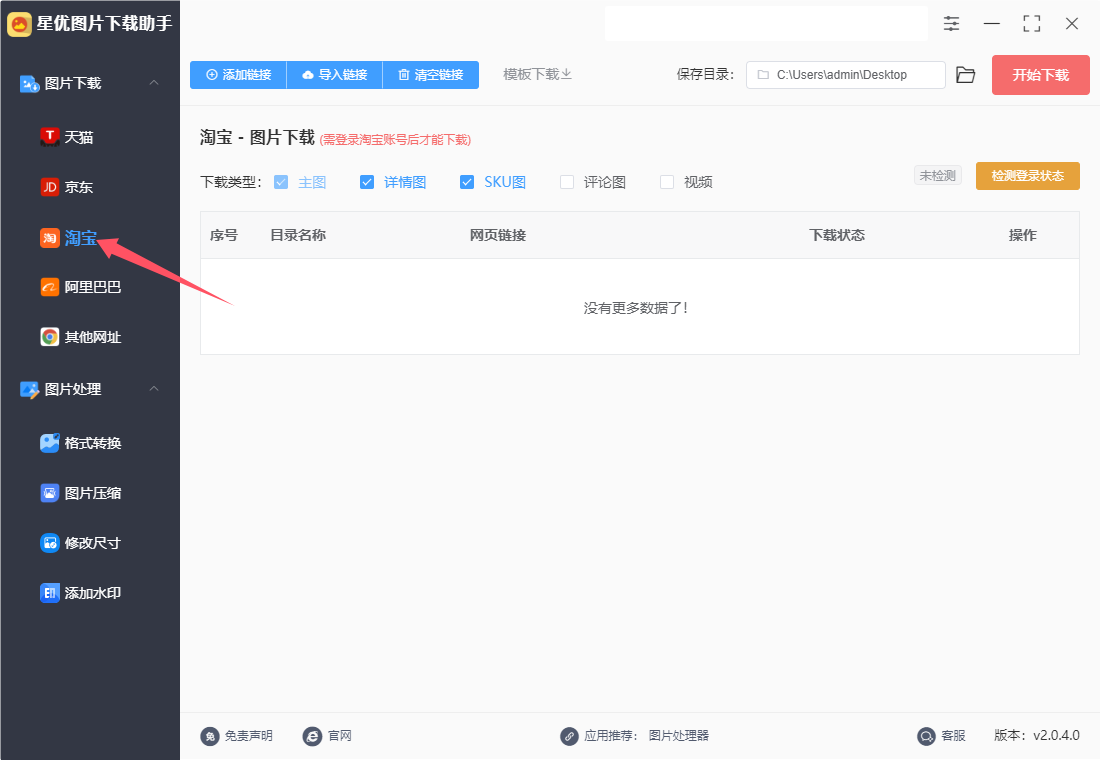
Task: Click the 清空链接 button
Action: click(x=431, y=74)
